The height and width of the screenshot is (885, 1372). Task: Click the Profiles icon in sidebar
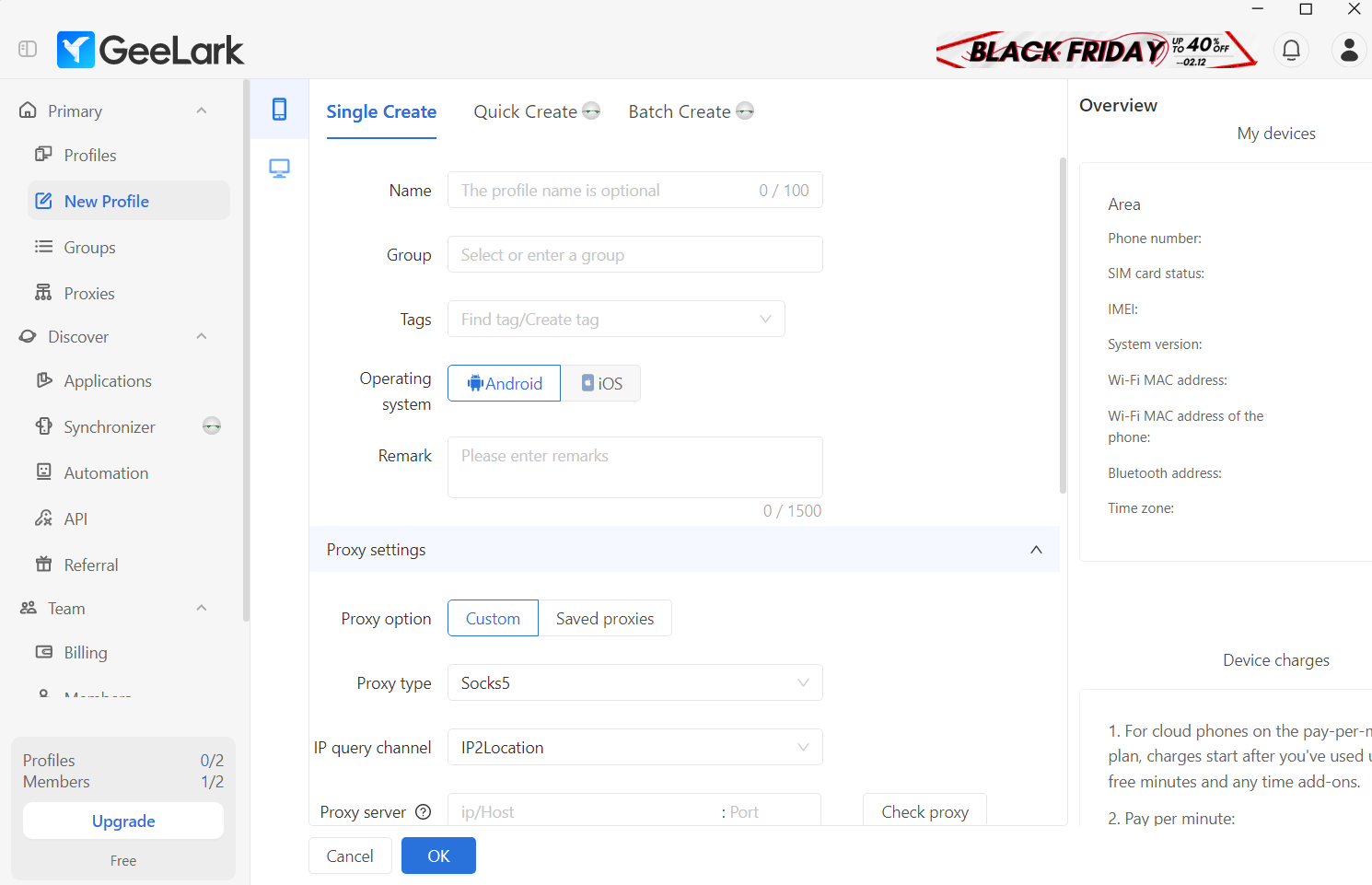43,155
